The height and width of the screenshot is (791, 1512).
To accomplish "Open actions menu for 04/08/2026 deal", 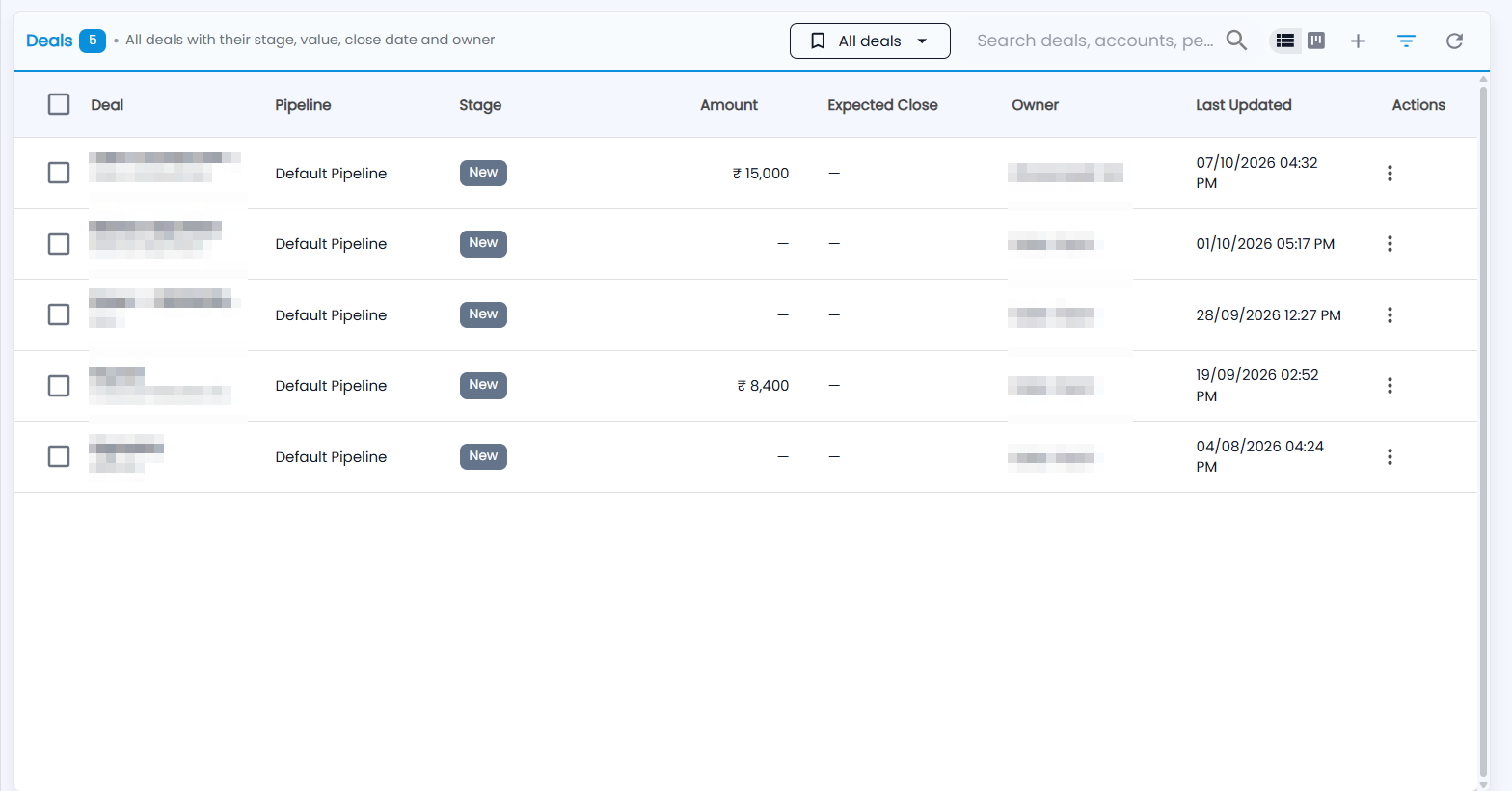I will tap(1390, 456).
